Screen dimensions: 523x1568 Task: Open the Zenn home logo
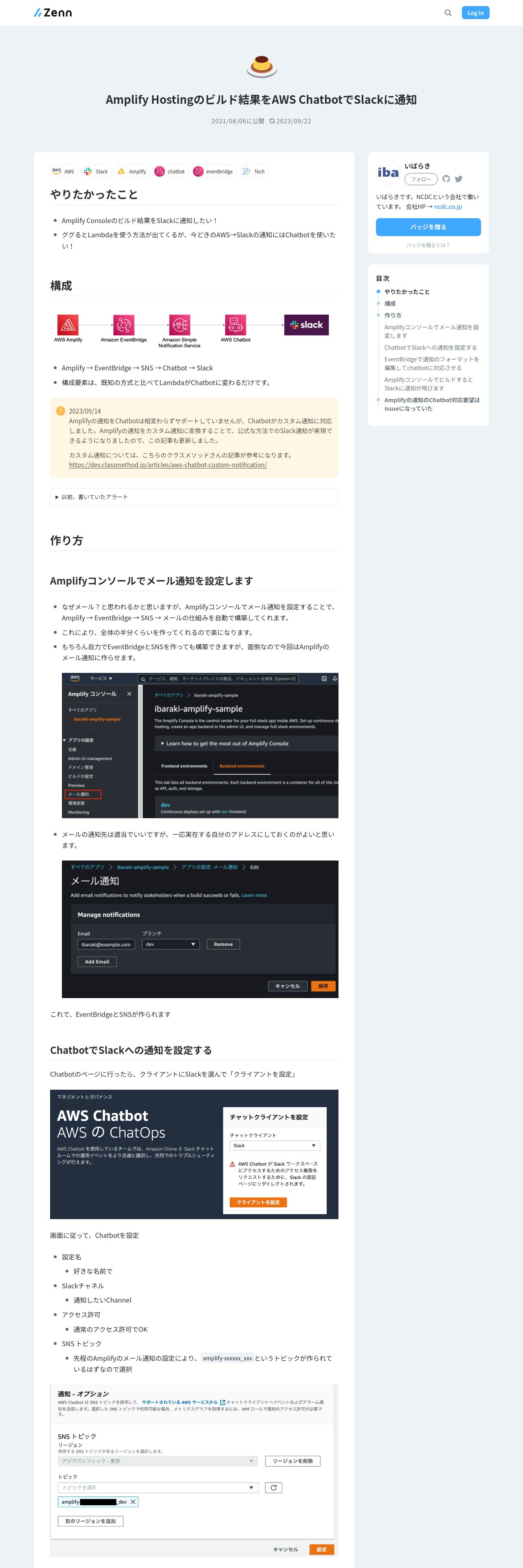click(53, 13)
